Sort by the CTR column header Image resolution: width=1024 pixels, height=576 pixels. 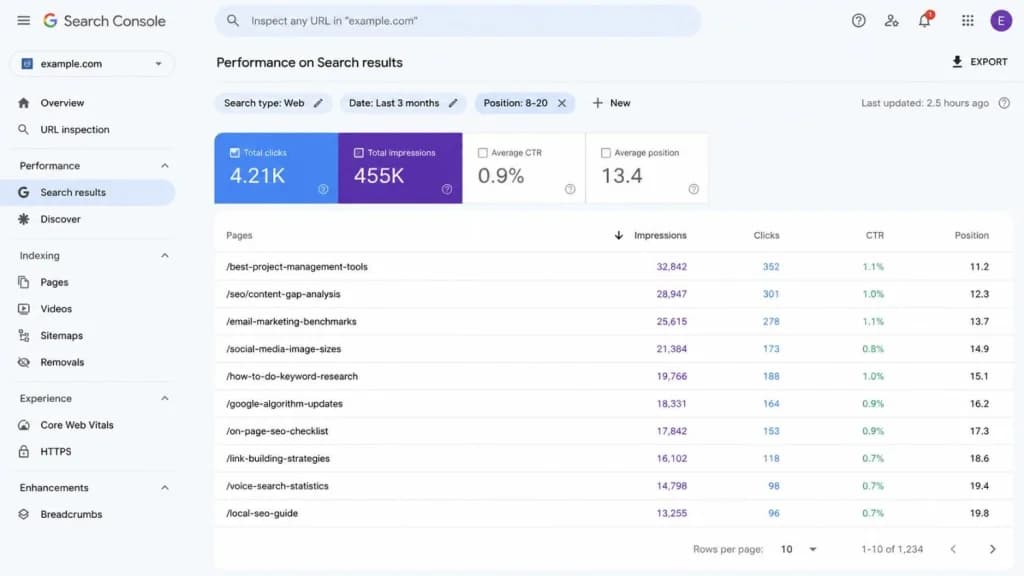[874, 235]
